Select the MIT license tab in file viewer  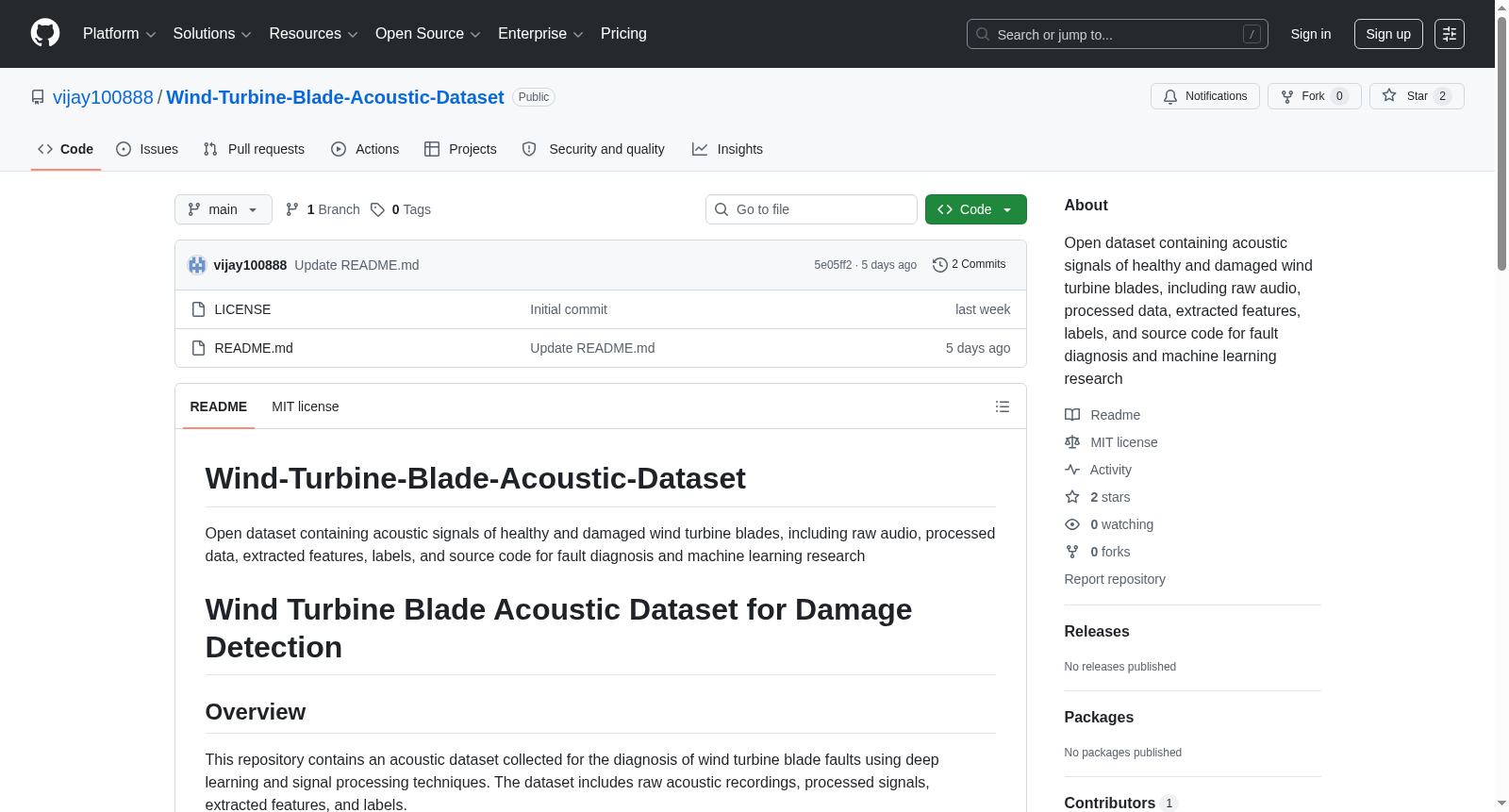coord(306,406)
